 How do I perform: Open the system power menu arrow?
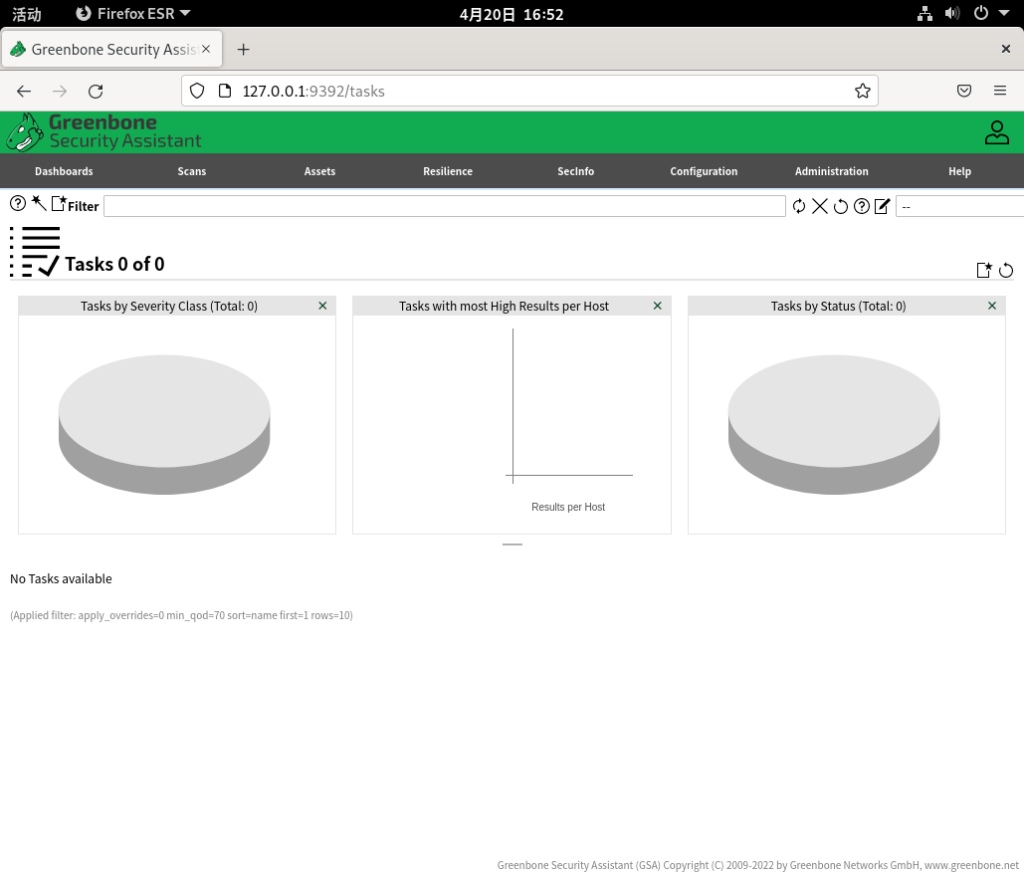pos(1003,14)
